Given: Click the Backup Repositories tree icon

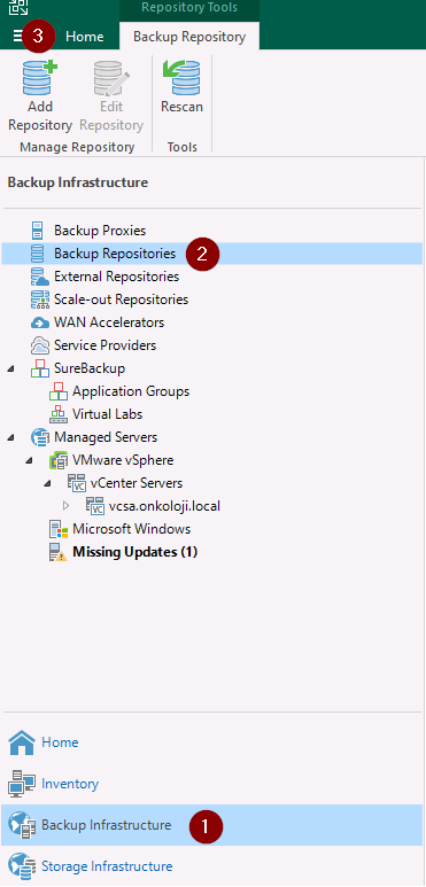Looking at the screenshot, I should click(x=37, y=254).
